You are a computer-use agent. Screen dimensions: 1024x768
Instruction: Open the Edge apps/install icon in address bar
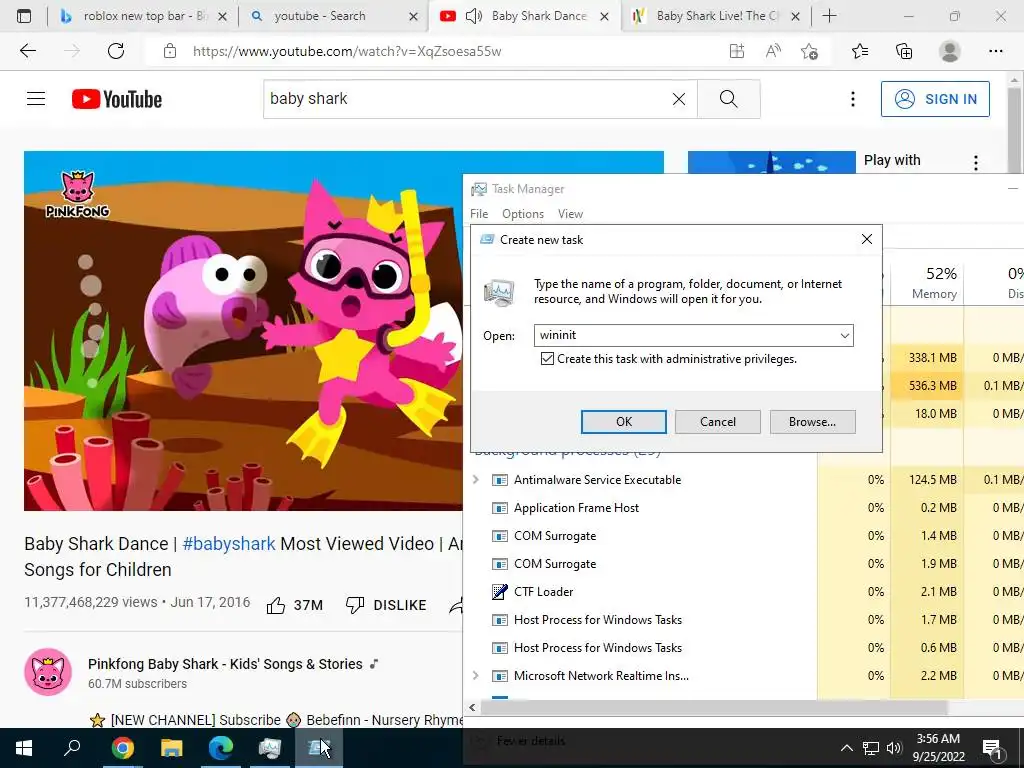tap(737, 51)
